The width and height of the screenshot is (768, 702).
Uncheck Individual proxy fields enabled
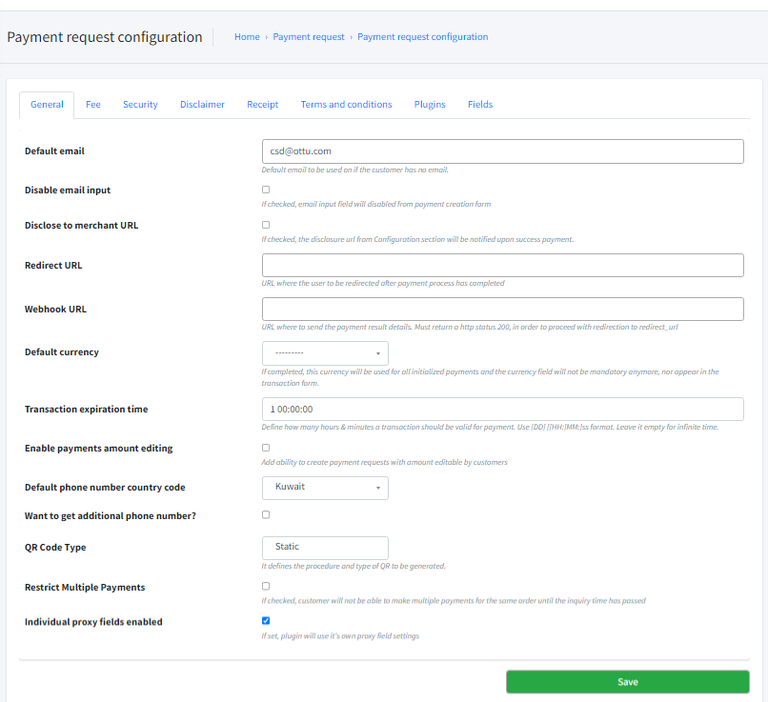tap(266, 621)
